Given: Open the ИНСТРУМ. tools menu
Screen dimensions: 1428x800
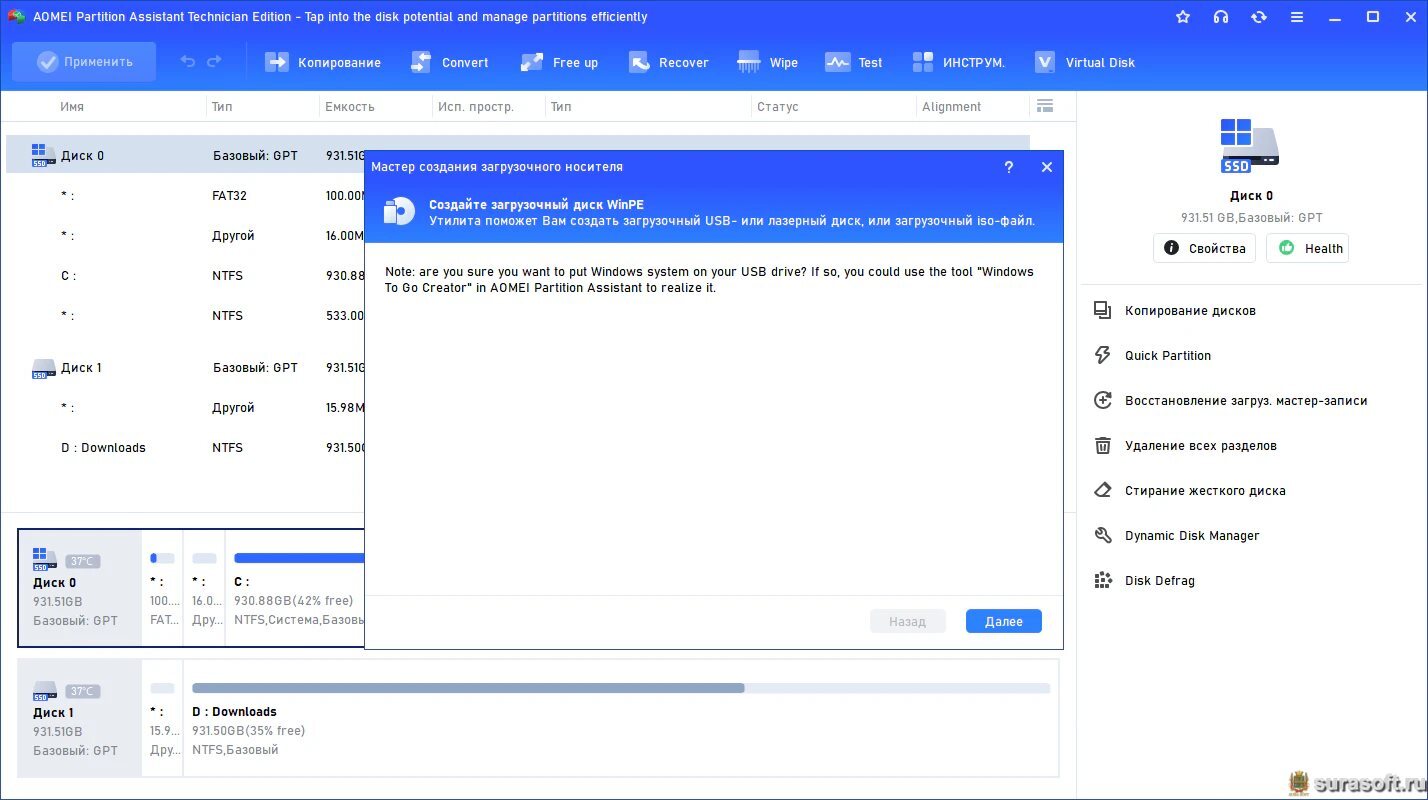Looking at the screenshot, I should tap(958, 62).
